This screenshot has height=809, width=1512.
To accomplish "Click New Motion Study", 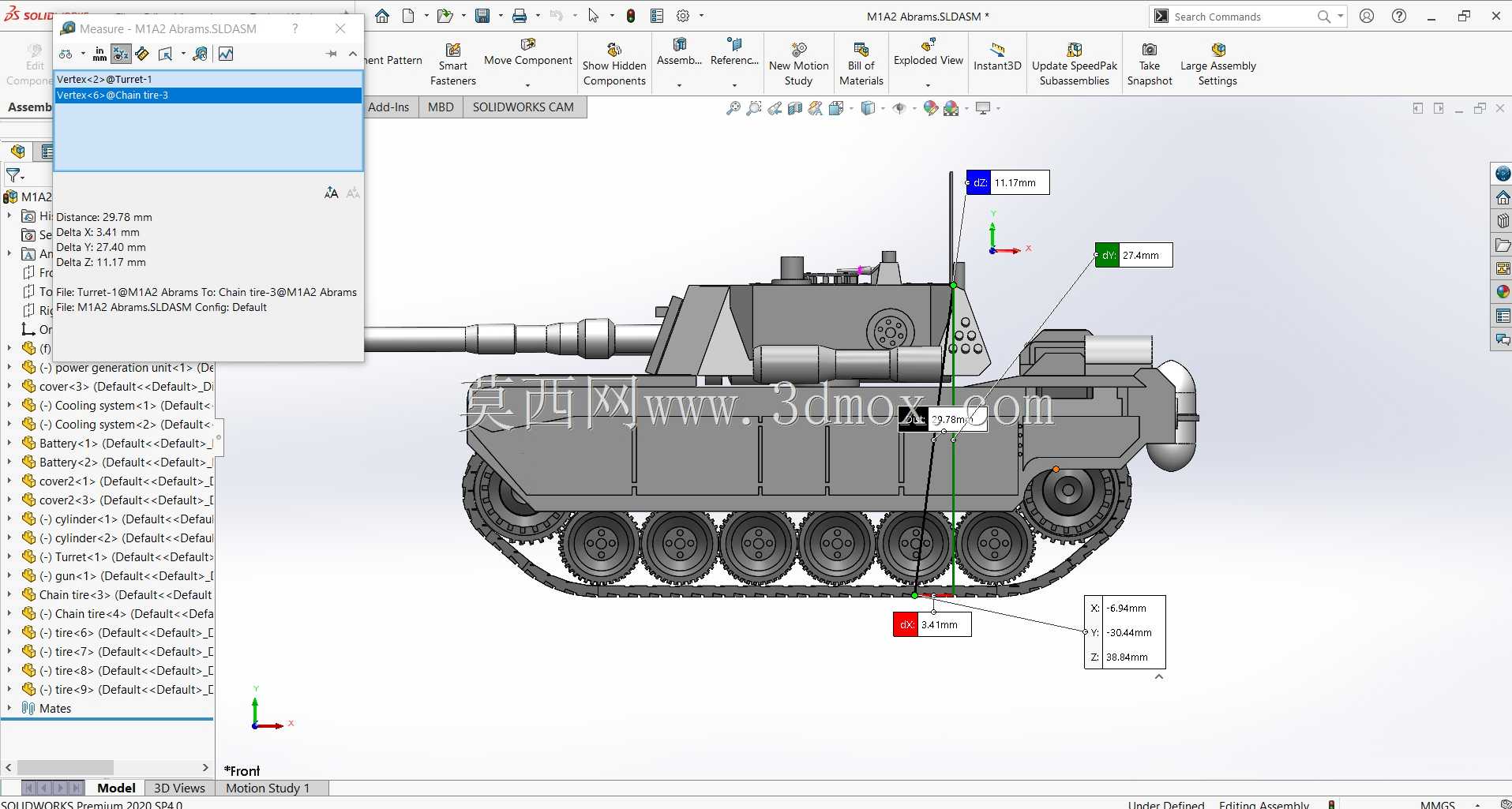I will coord(798,64).
